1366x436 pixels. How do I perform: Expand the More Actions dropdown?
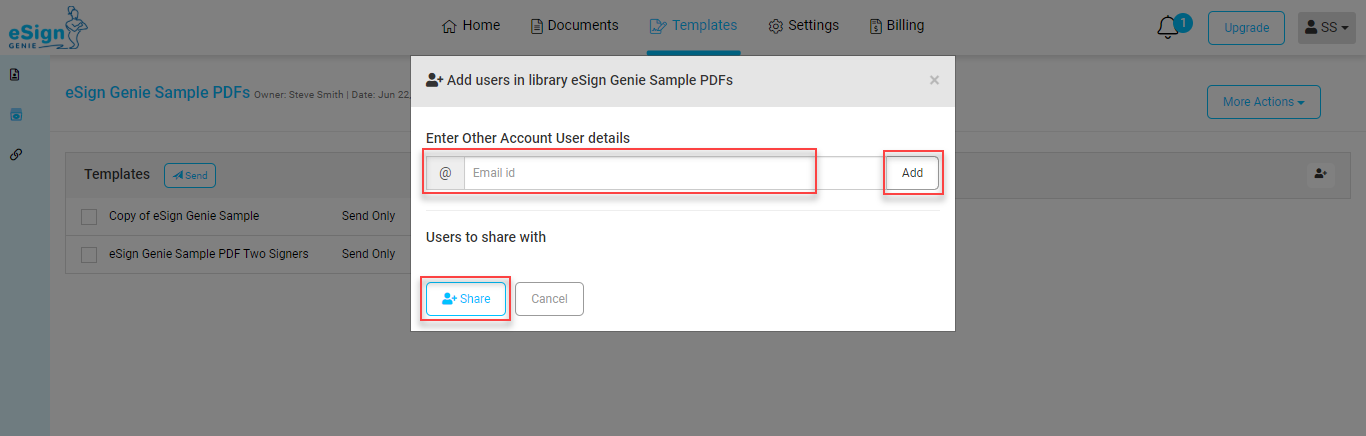pos(1264,102)
